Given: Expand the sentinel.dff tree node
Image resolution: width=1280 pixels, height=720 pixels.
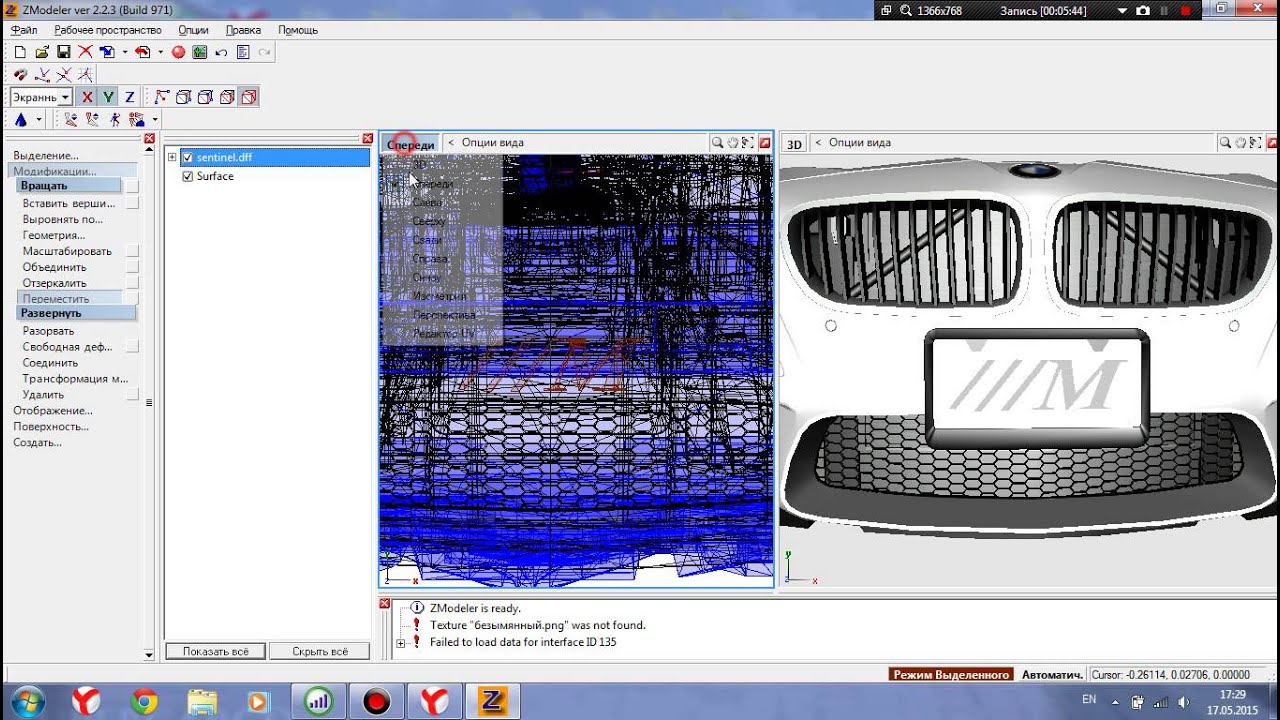Looking at the screenshot, I should tap(172, 157).
